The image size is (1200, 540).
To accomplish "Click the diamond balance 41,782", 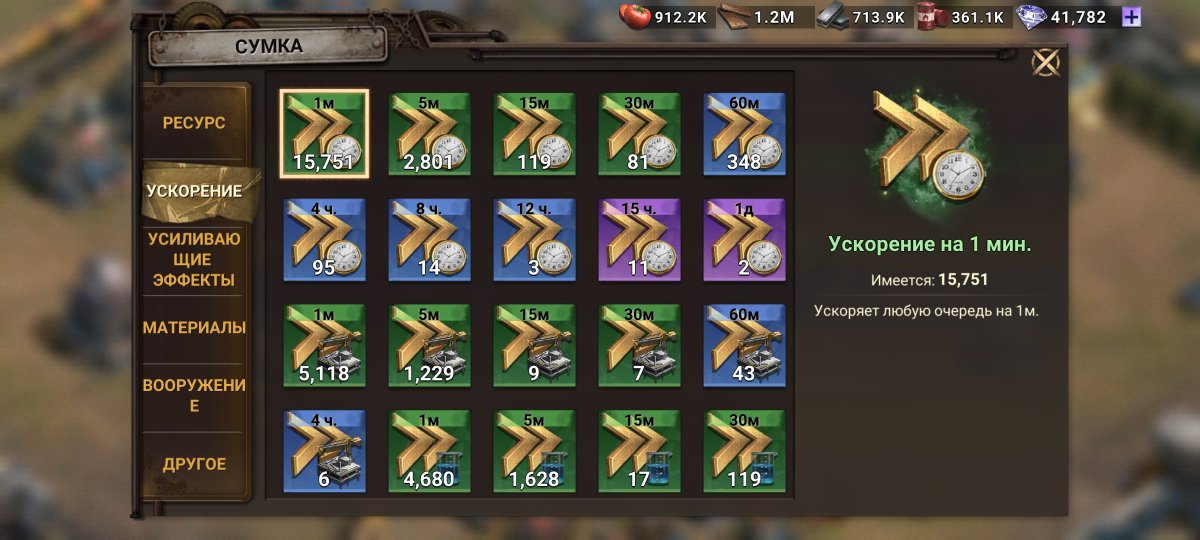I will click(x=1066, y=16).
